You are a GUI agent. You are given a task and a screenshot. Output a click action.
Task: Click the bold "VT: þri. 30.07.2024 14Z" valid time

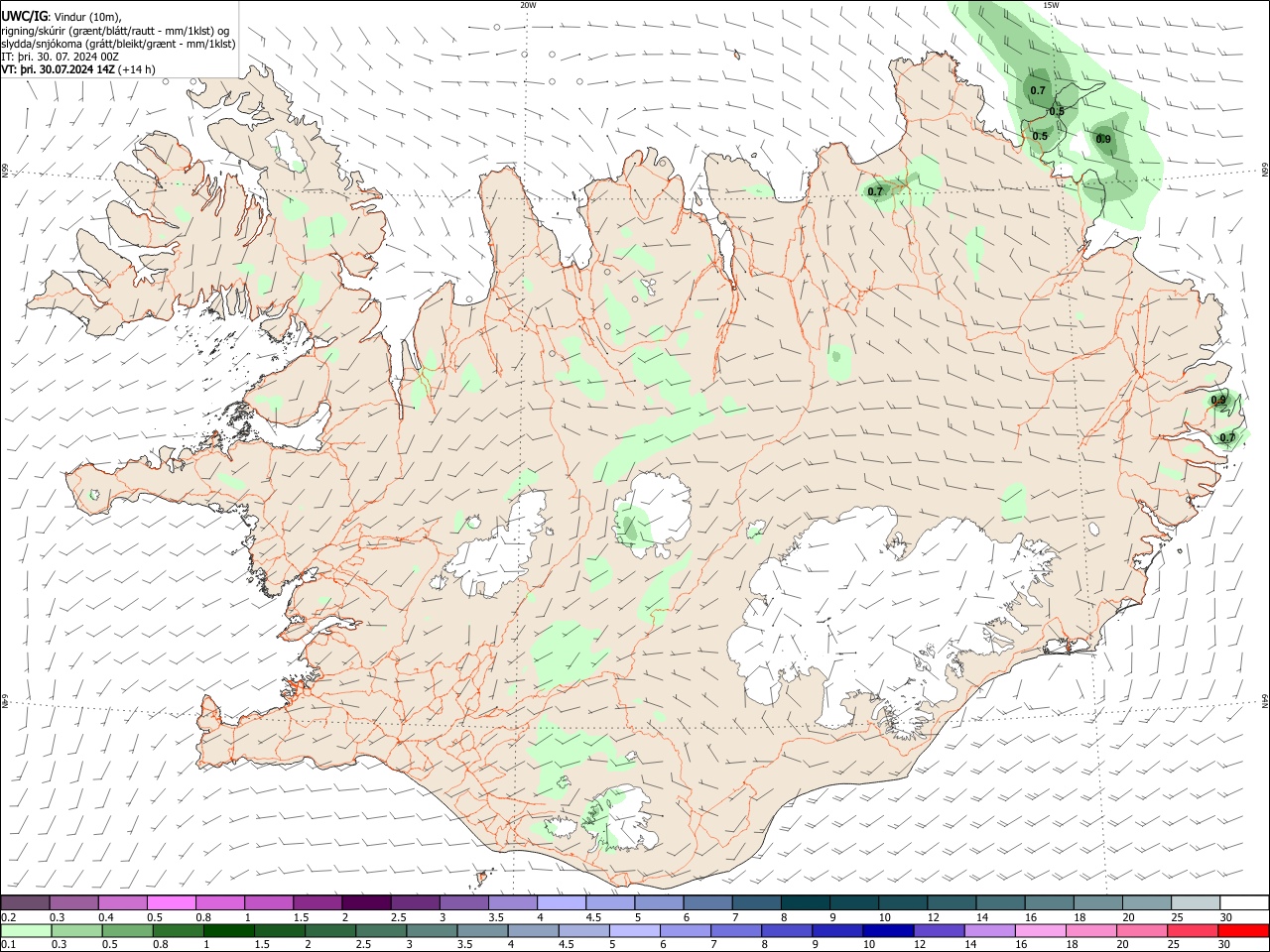[x=58, y=69]
